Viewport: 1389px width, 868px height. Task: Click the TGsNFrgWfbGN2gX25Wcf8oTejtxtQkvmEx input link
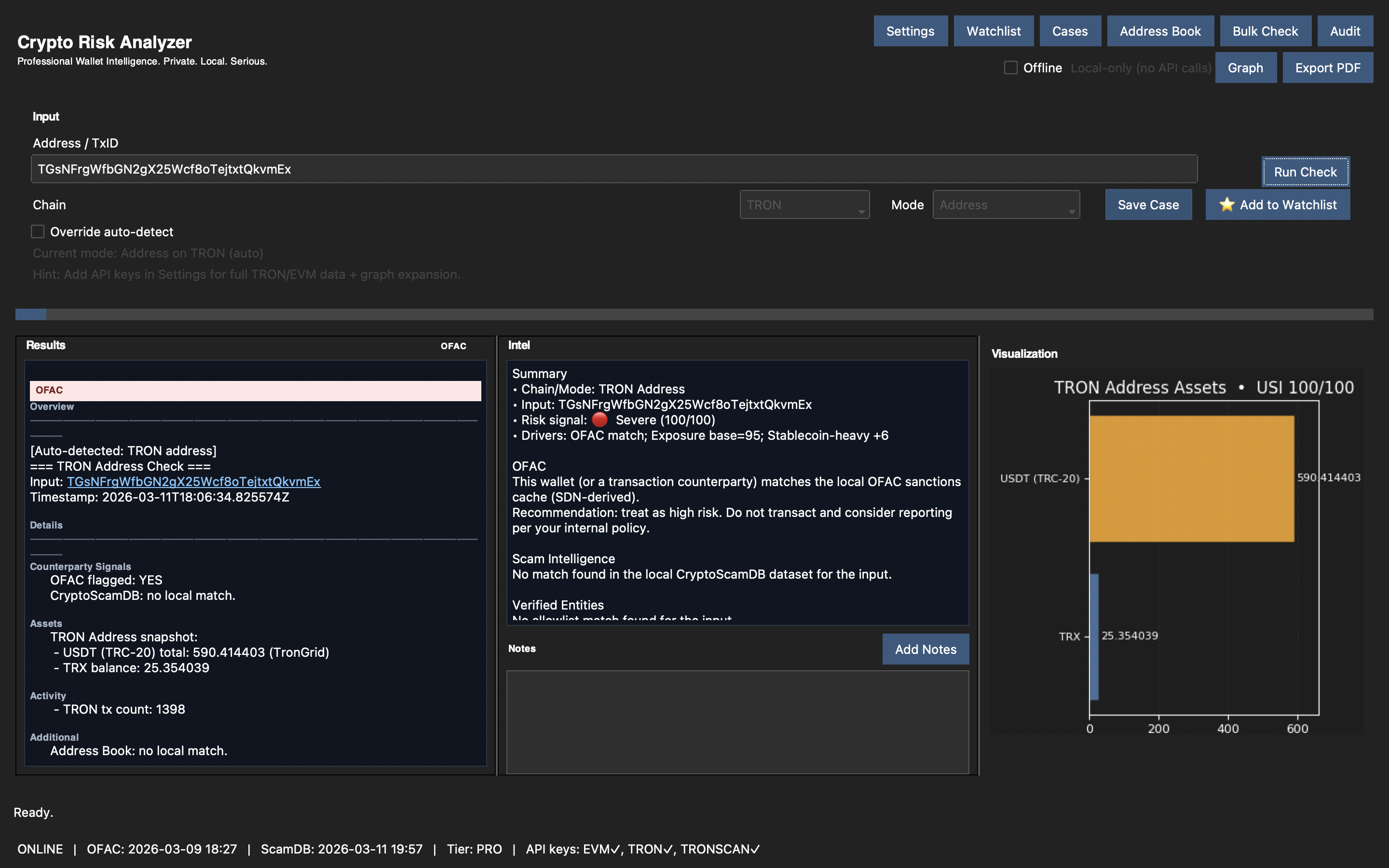[x=194, y=482]
